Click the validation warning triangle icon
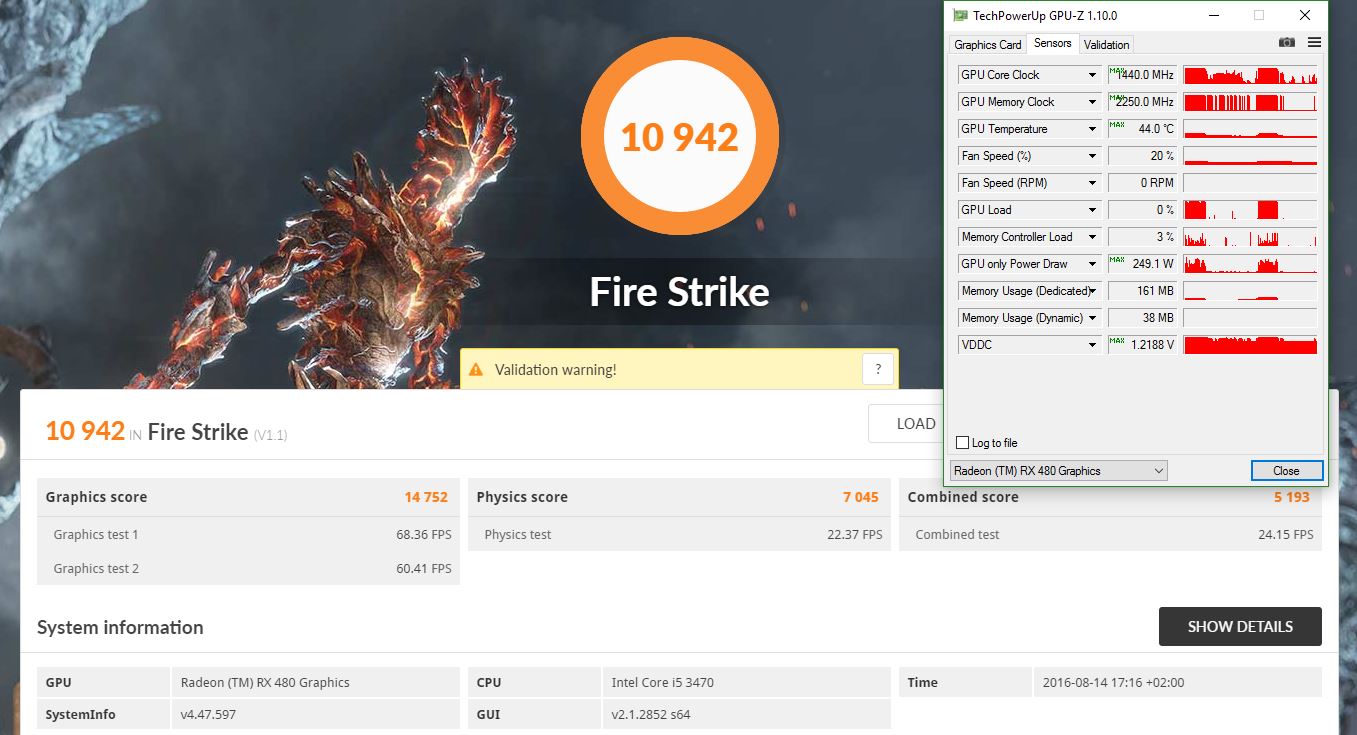This screenshot has width=1357, height=735. 476,370
